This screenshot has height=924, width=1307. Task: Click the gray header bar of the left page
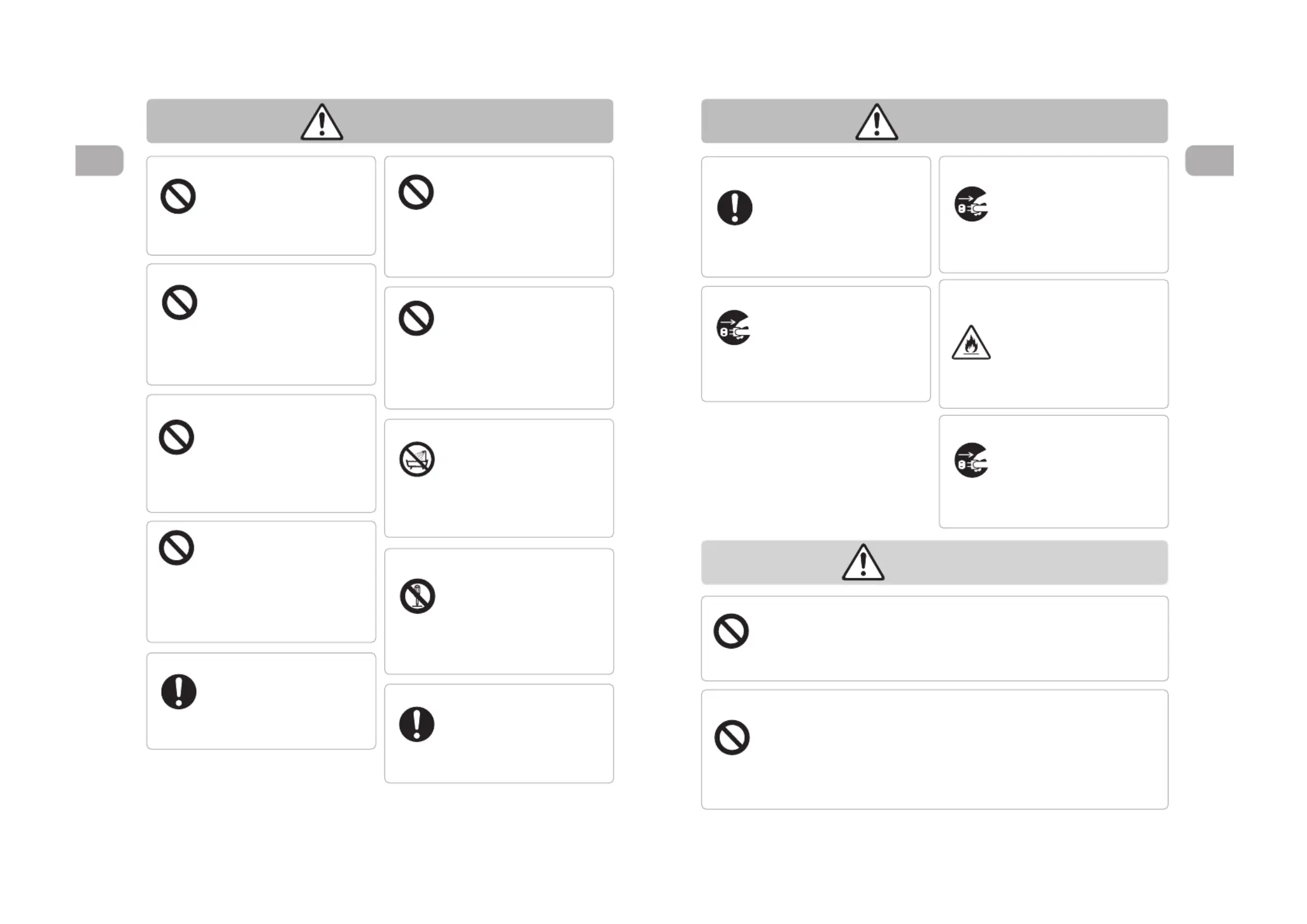380,121
